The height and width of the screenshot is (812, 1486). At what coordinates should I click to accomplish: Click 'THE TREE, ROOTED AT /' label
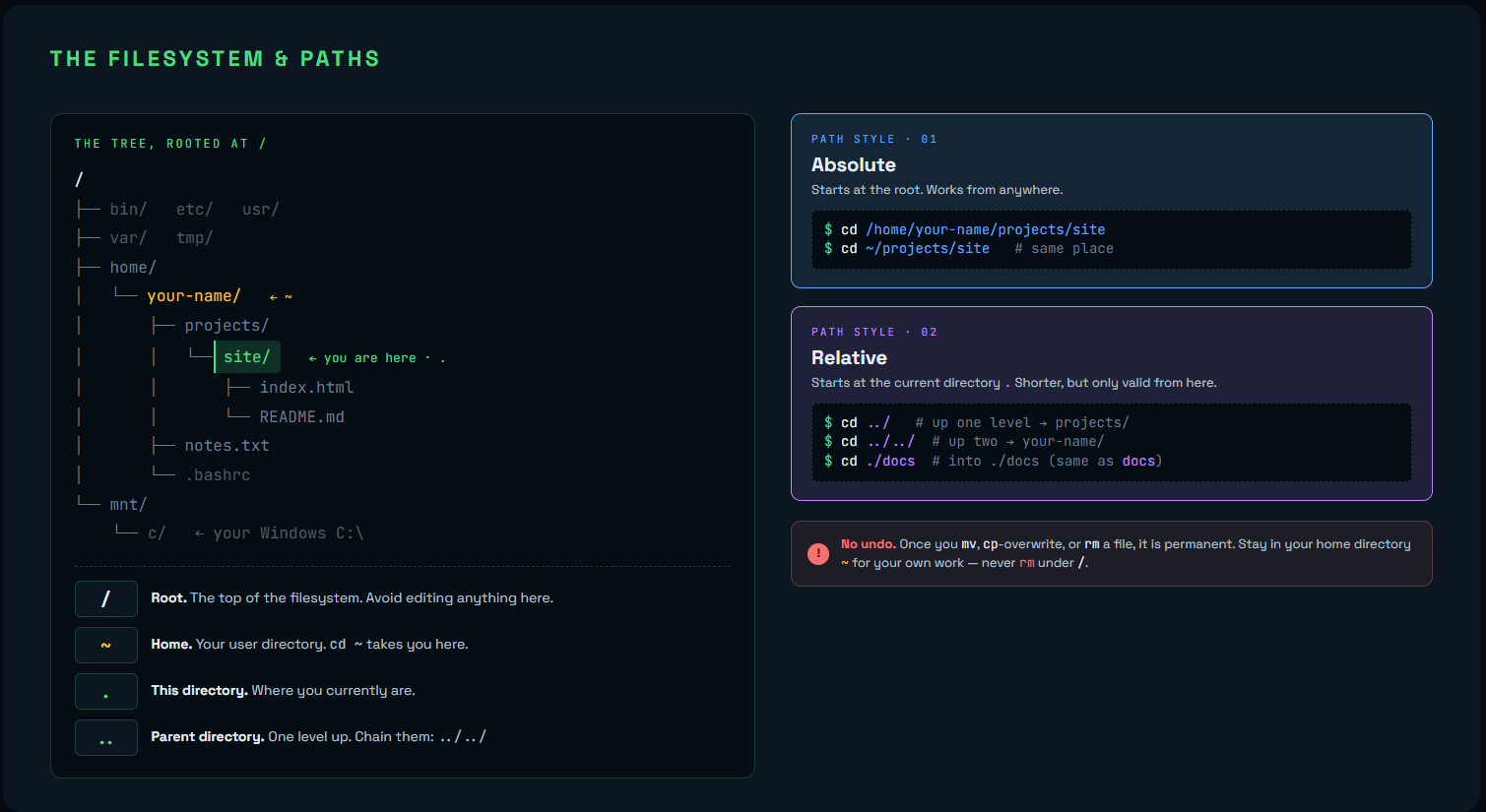click(170, 144)
